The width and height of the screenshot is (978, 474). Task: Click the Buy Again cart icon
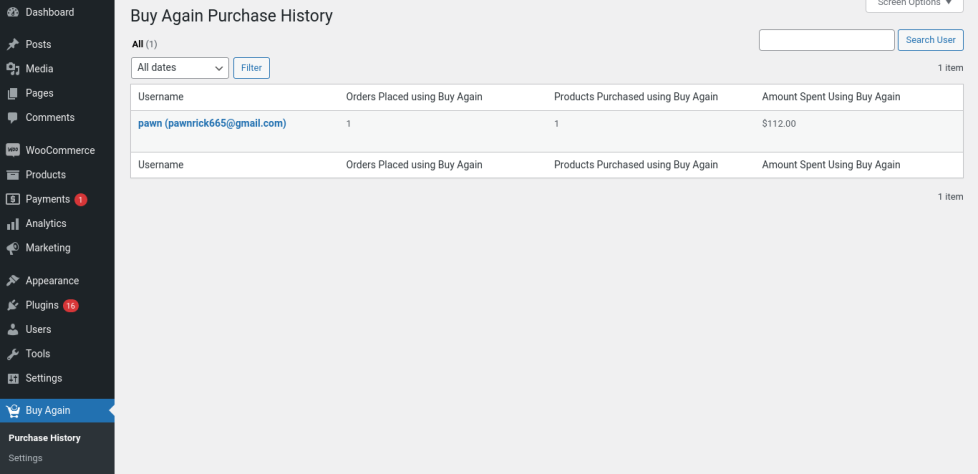tap(13, 410)
